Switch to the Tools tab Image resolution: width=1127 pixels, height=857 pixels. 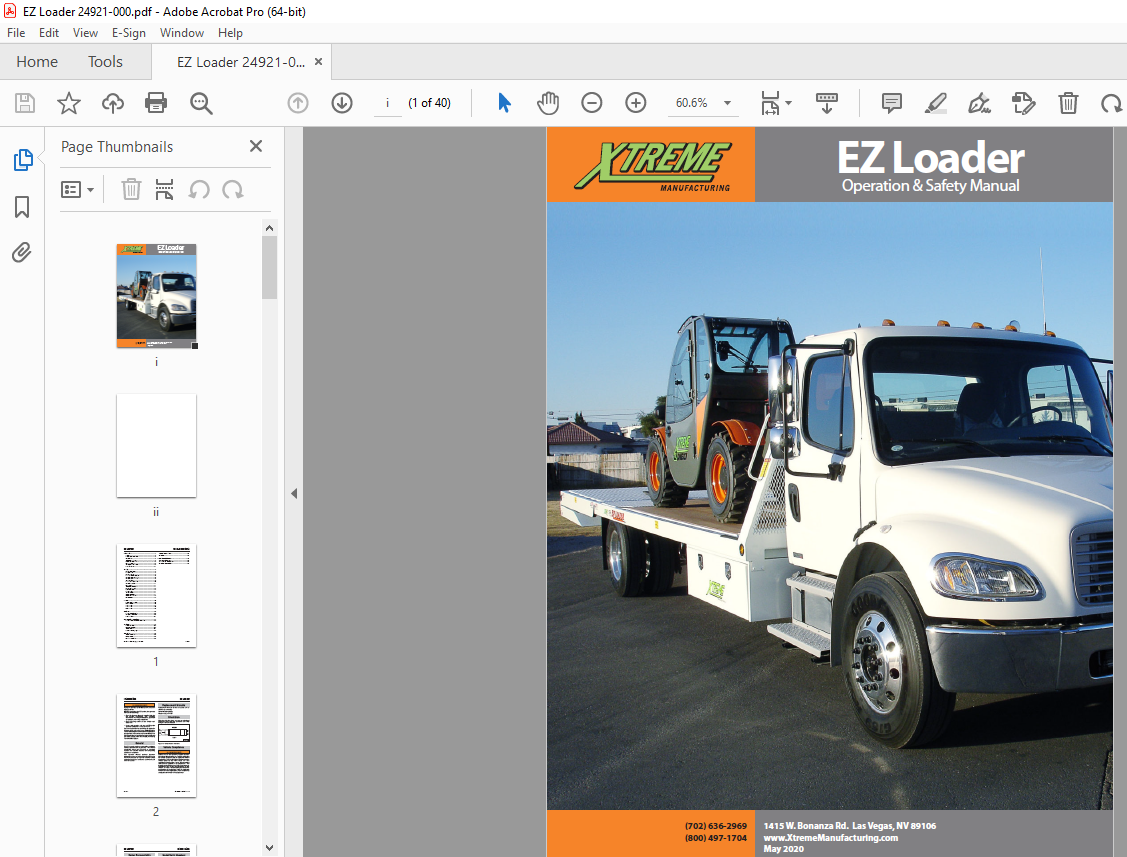(106, 62)
